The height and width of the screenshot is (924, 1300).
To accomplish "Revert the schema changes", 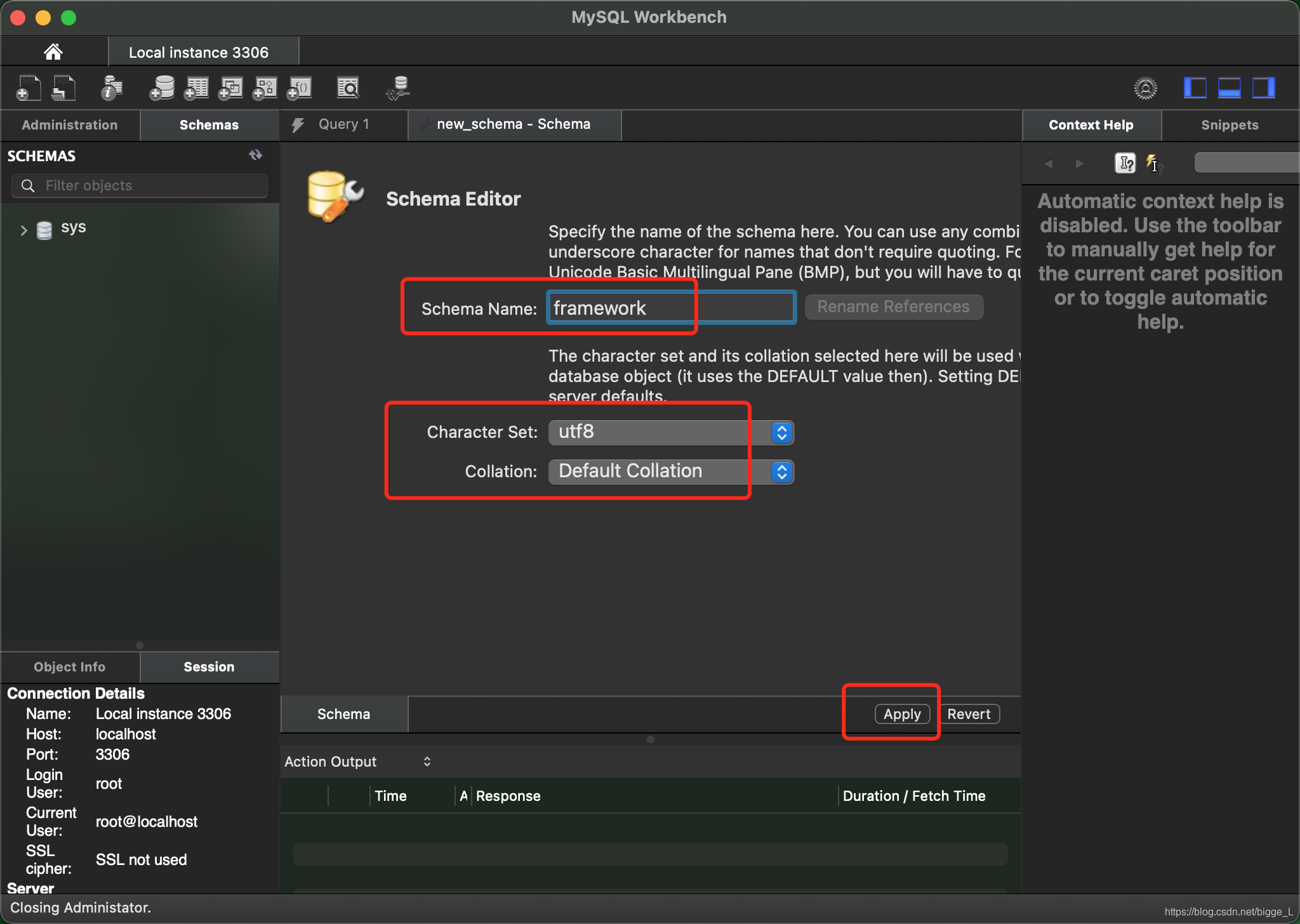I will point(969,714).
